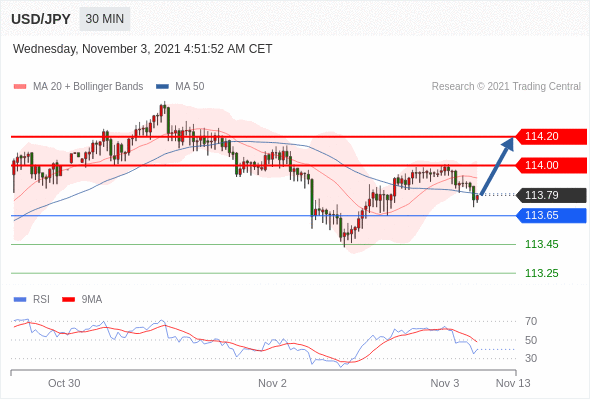Click the blue MA 50 legend swatch
The width and height of the screenshot is (590, 400).
pyautogui.click(x=162, y=87)
